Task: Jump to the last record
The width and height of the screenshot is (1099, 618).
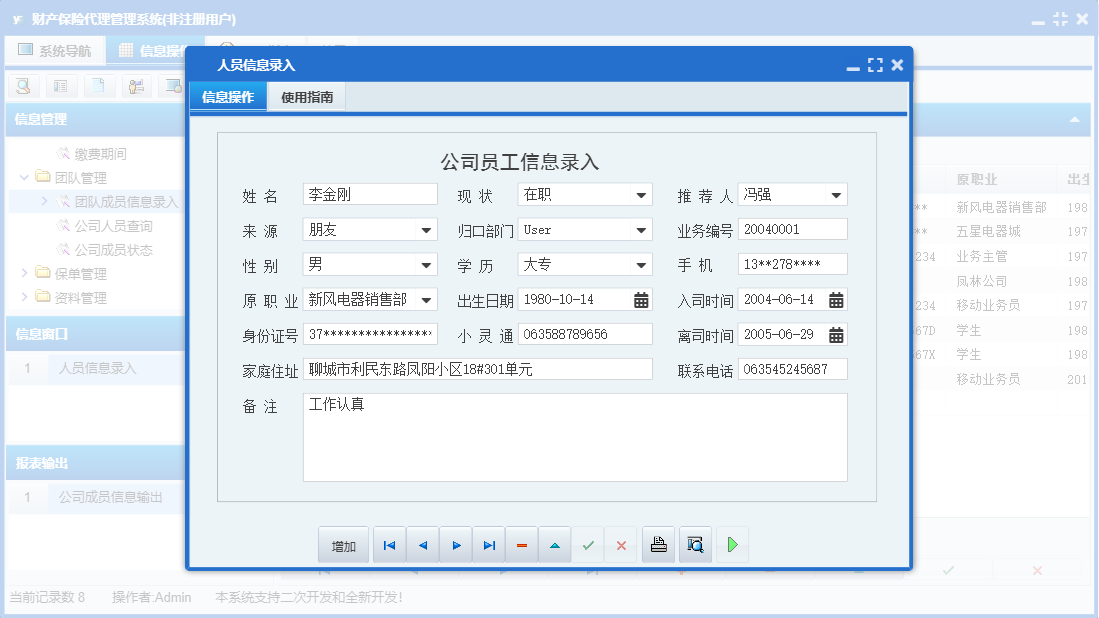Action: (x=488, y=544)
